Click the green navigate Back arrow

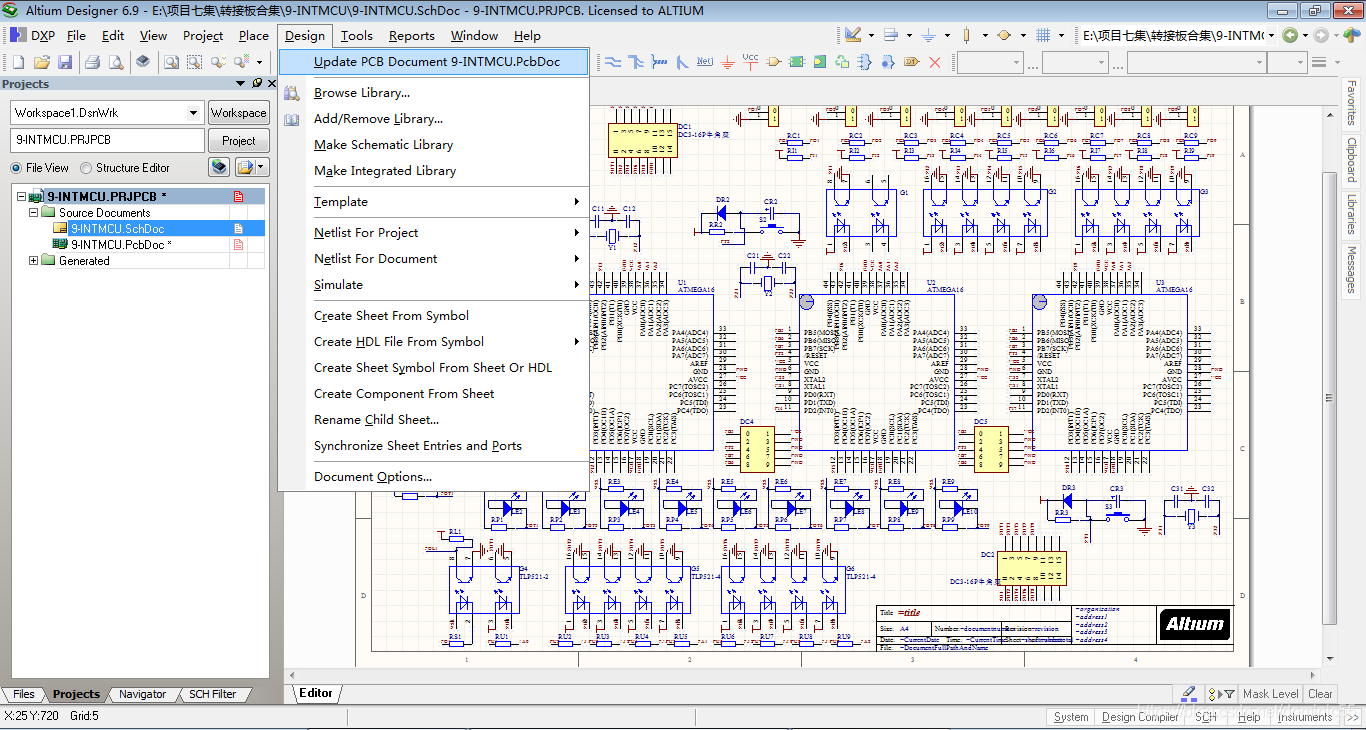[1290, 35]
